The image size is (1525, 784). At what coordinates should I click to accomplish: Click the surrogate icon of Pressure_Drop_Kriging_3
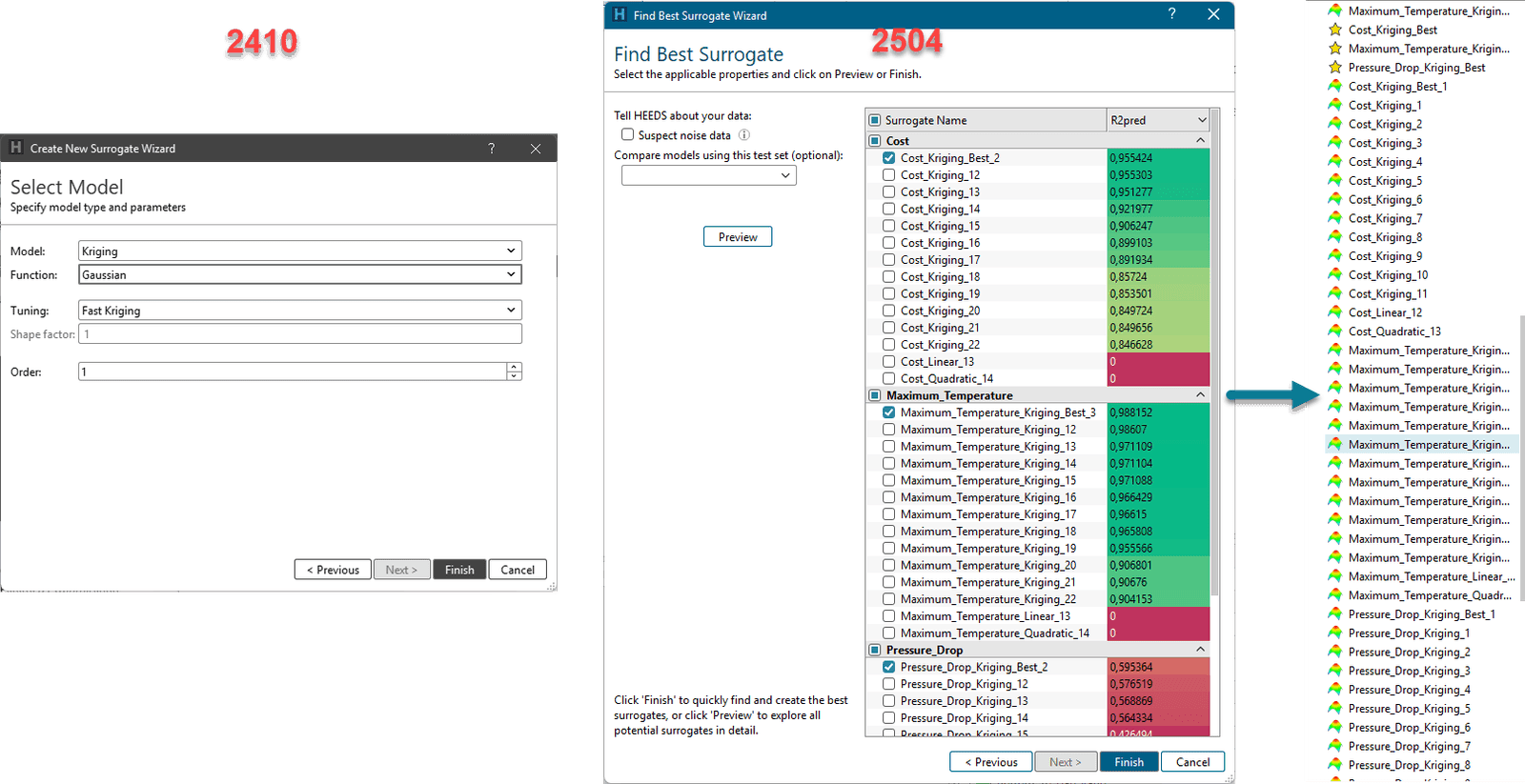[x=1335, y=671]
